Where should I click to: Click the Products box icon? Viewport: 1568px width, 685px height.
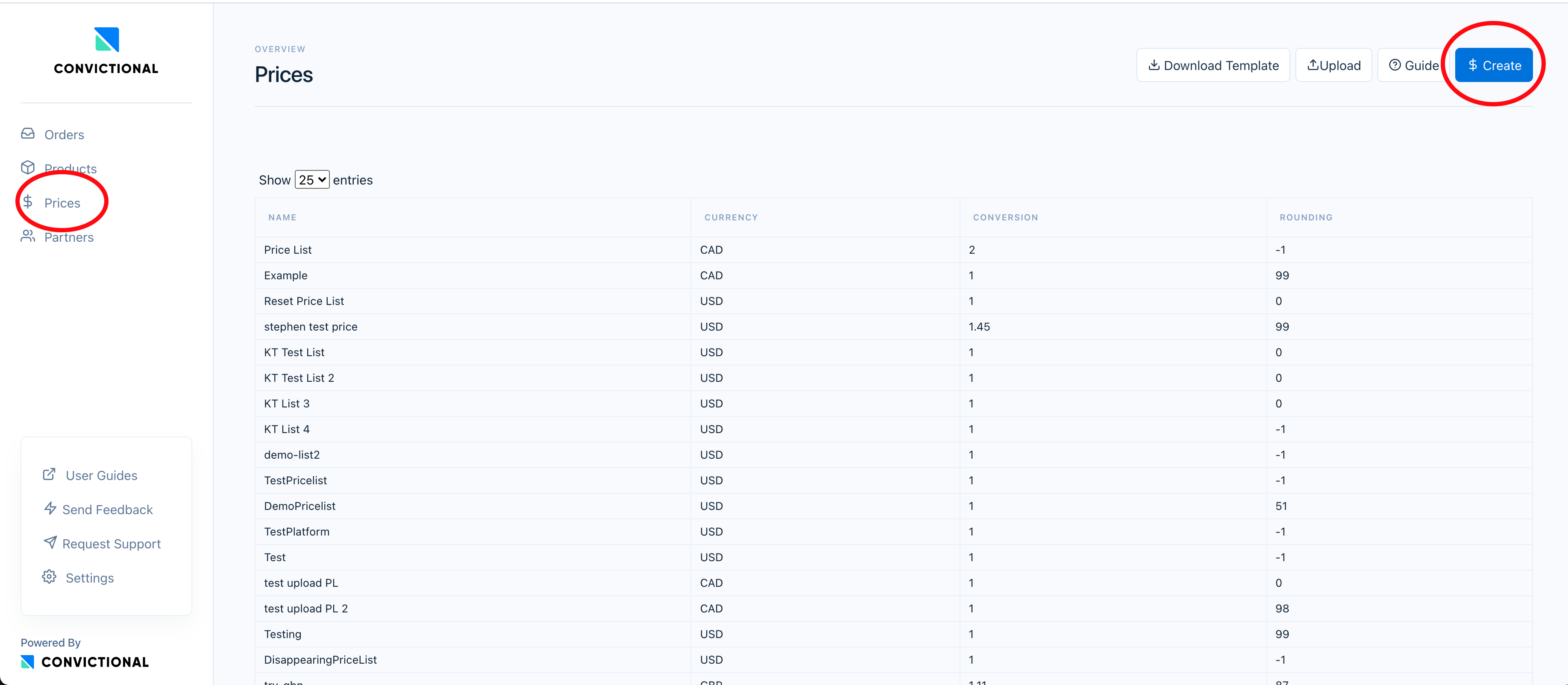[x=28, y=167]
